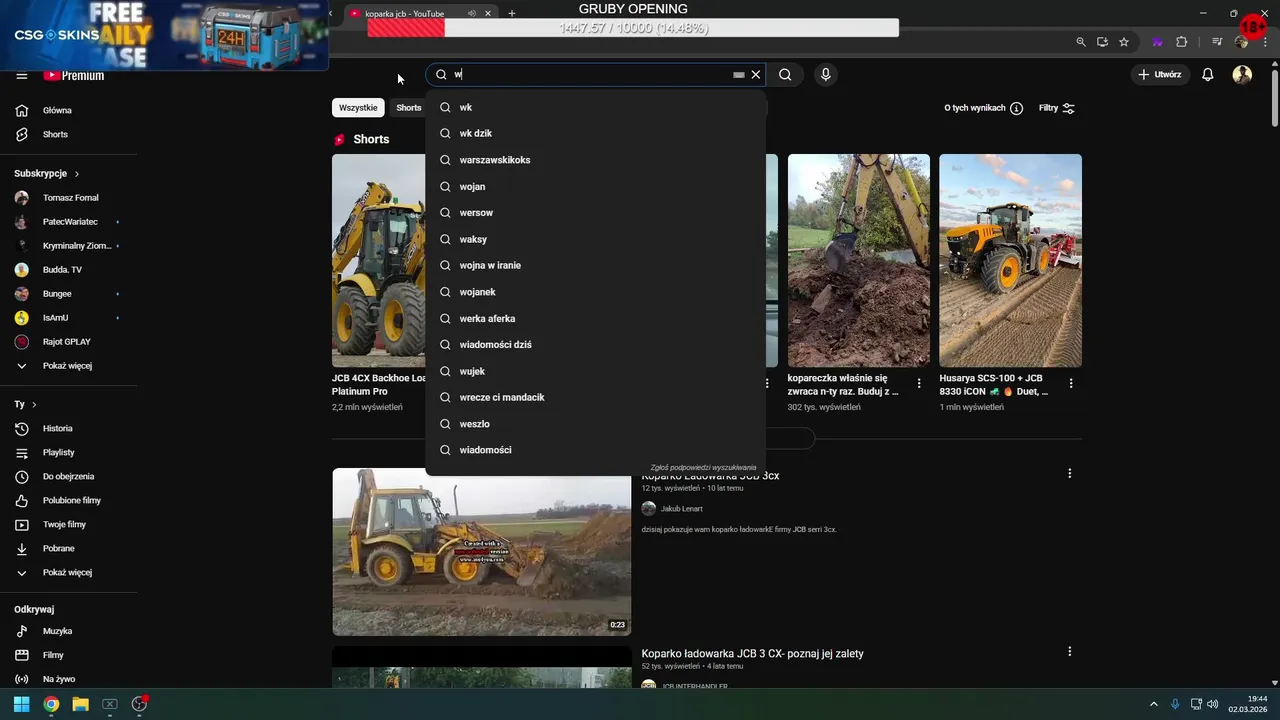Click Zgłoś podpowiedzi wyszukiwania link
Image resolution: width=1280 pixels, height=720 pixels.
(x=703, y=467)
